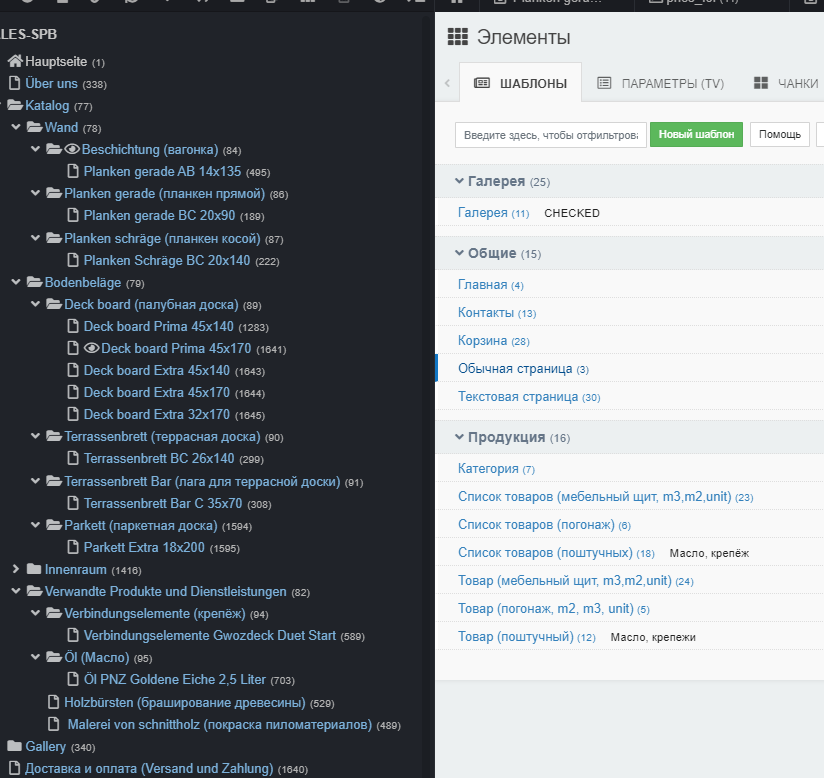Click the document icon beside Parkett Extra 18x200
This screenshot has width=824, height=778.
coord(73,547)
